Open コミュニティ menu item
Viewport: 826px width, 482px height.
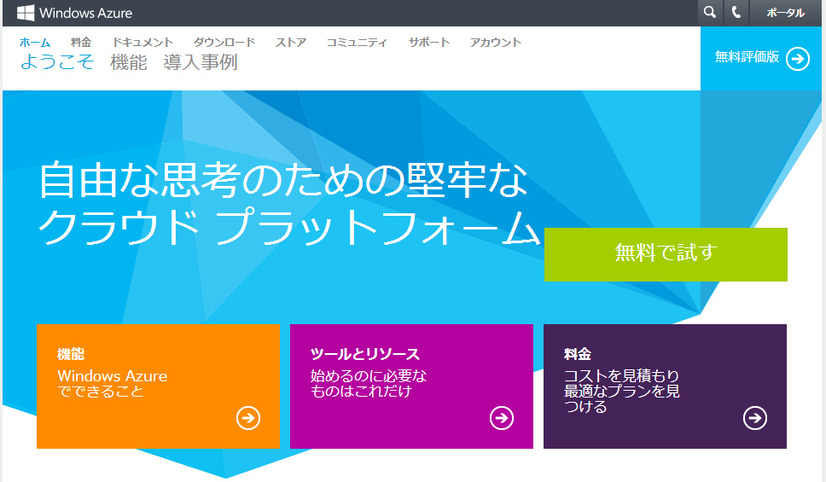point(357,42)
